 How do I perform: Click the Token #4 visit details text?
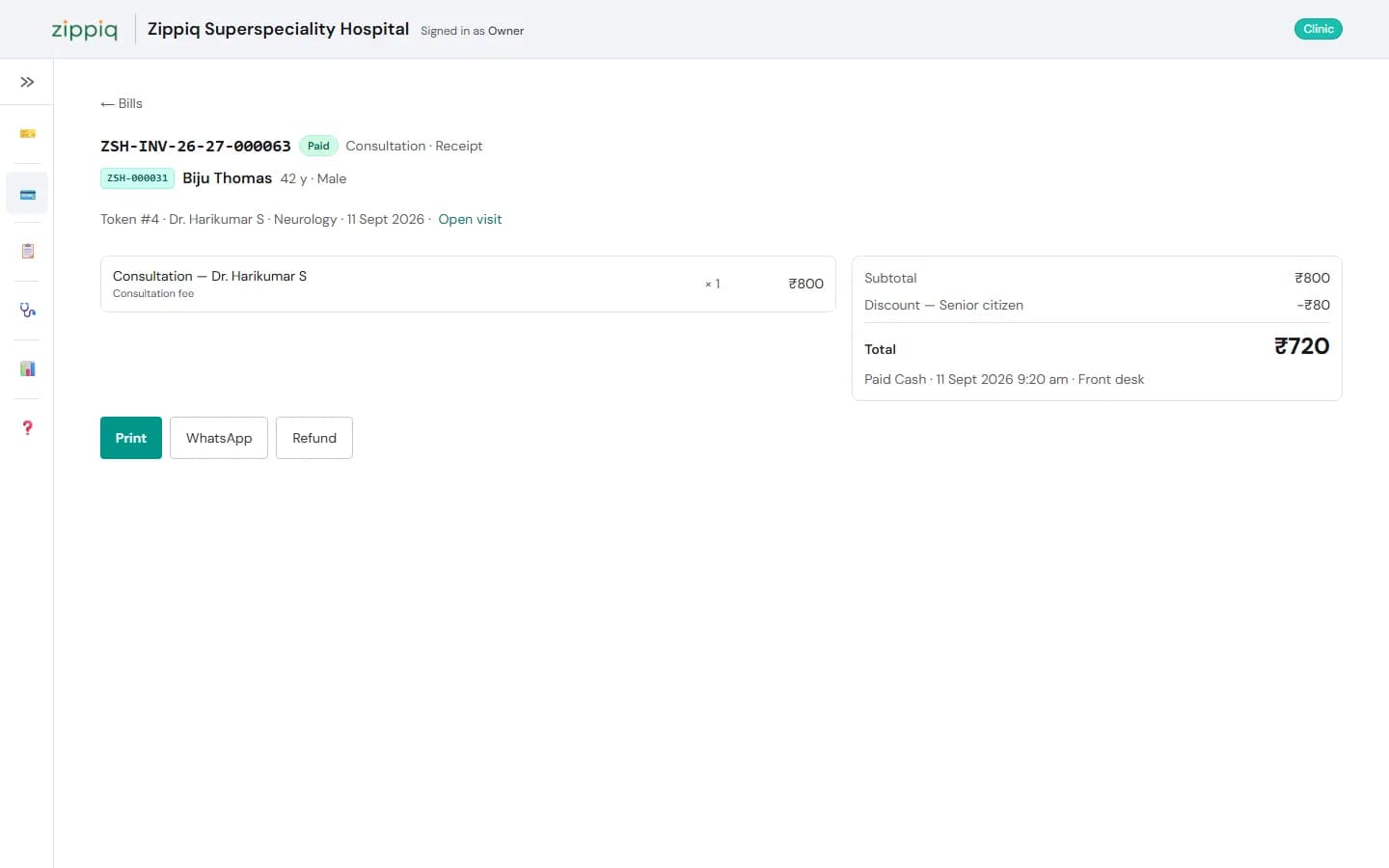coord(262,219)
